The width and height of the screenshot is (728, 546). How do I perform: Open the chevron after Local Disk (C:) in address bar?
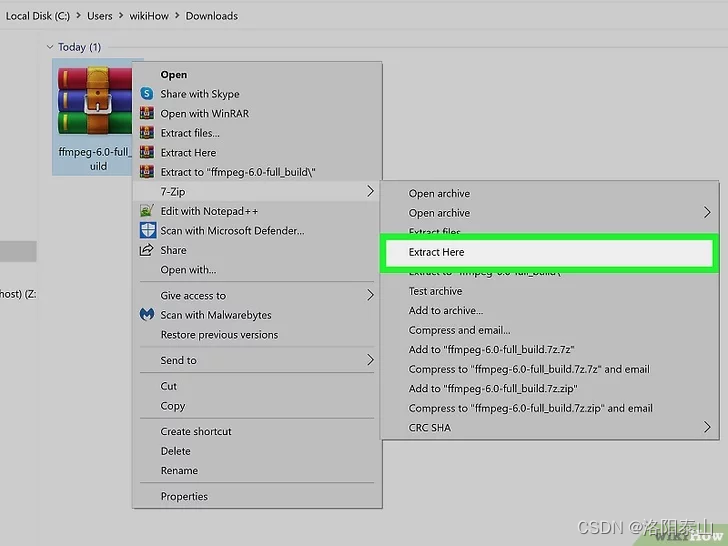pyautogui.click(x=78, y=16)
